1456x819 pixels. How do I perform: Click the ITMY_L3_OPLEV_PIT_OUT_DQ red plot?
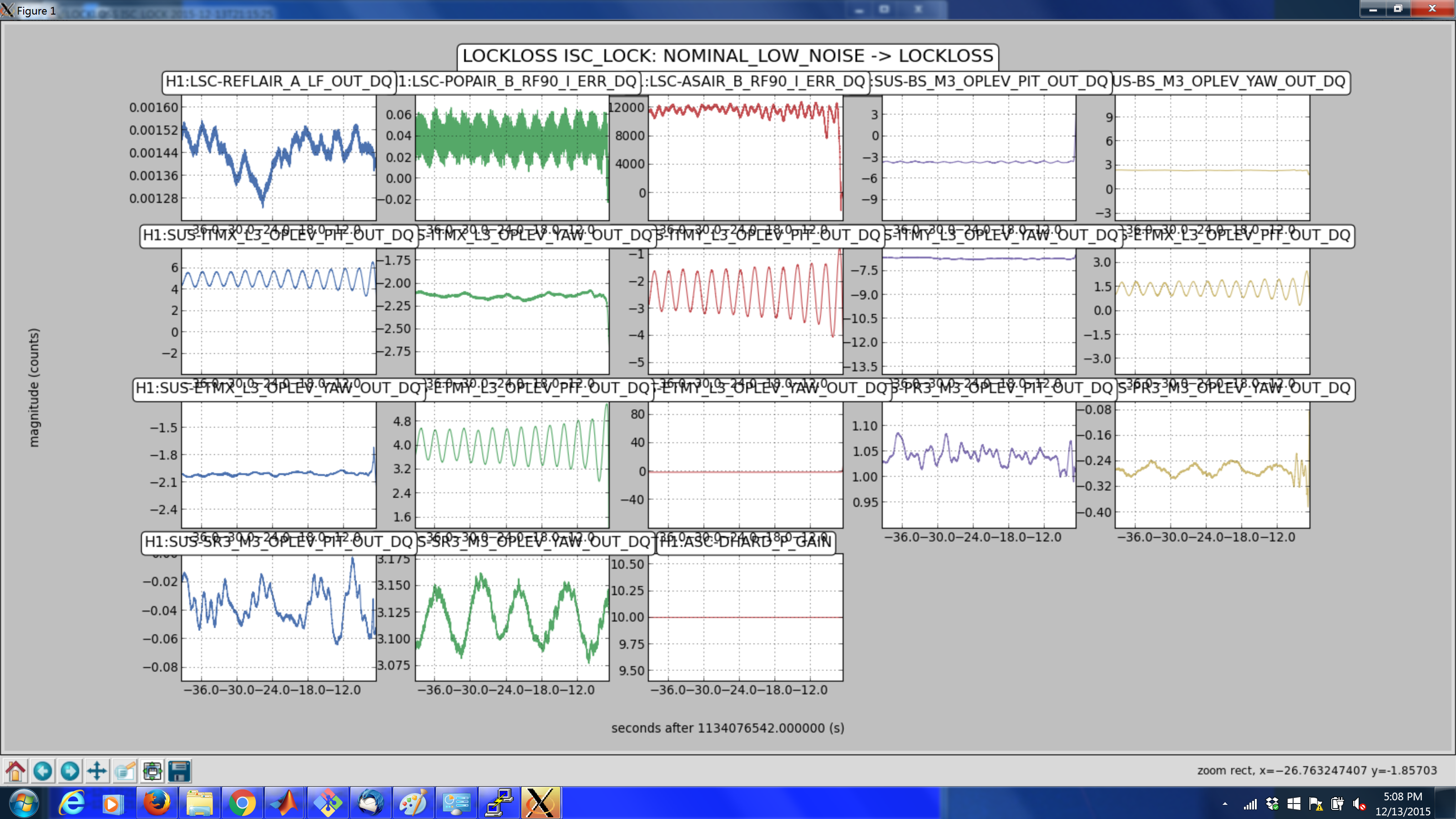point(746,311)
